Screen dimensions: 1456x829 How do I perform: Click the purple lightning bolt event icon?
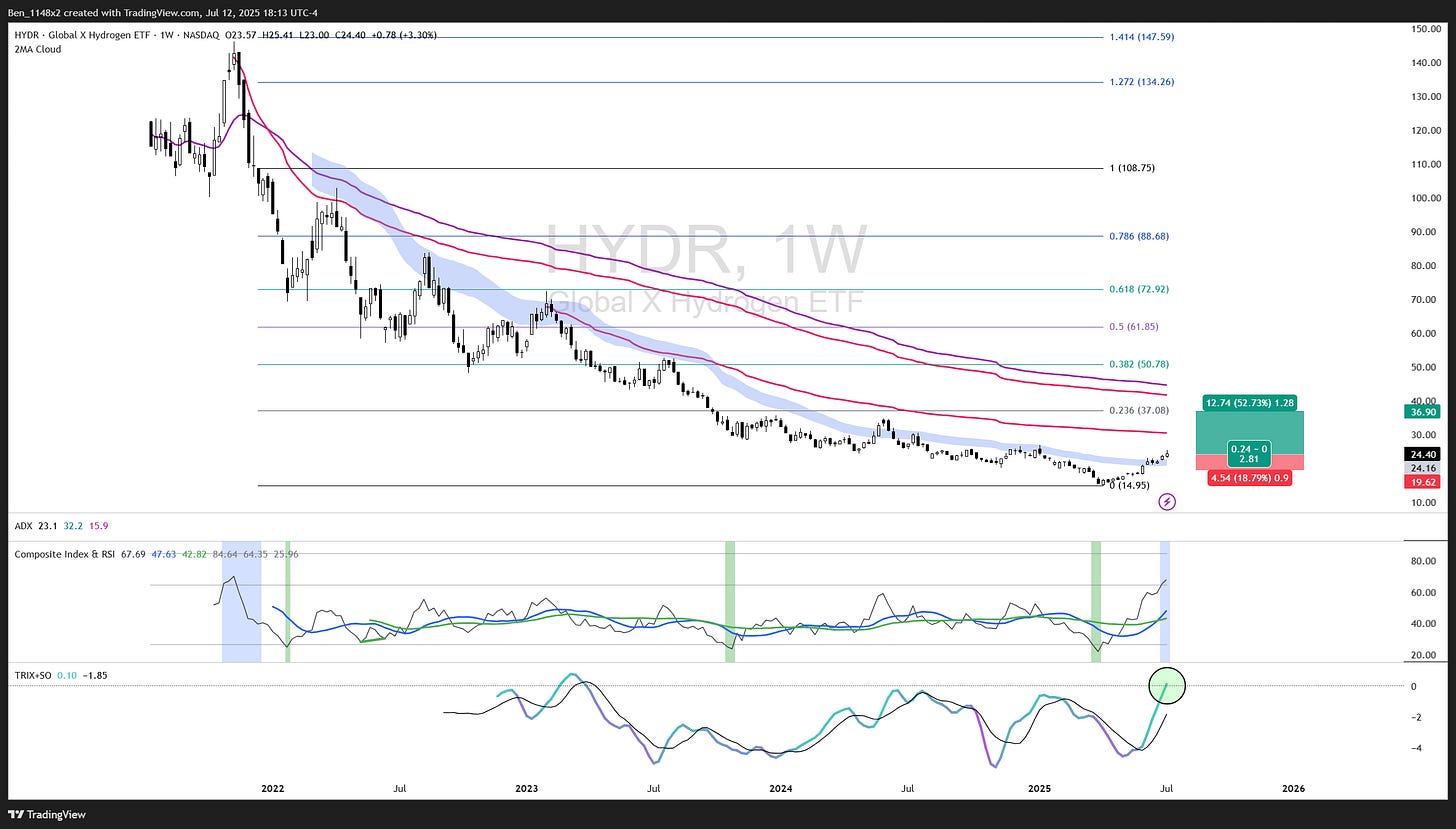coord(1166,502)
